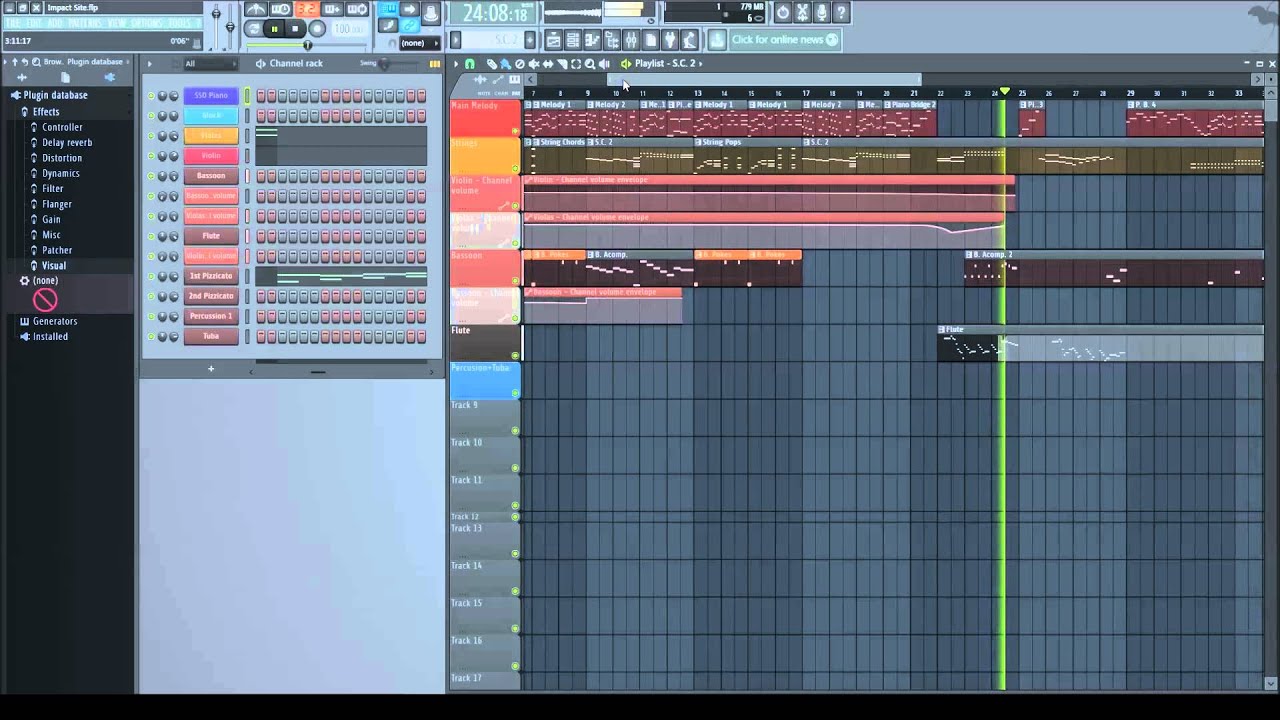Image resolution: width=1280 pixels, height=720 pixels.
Task: Click the Tuba channel button
Action: (x=211, y=336)
